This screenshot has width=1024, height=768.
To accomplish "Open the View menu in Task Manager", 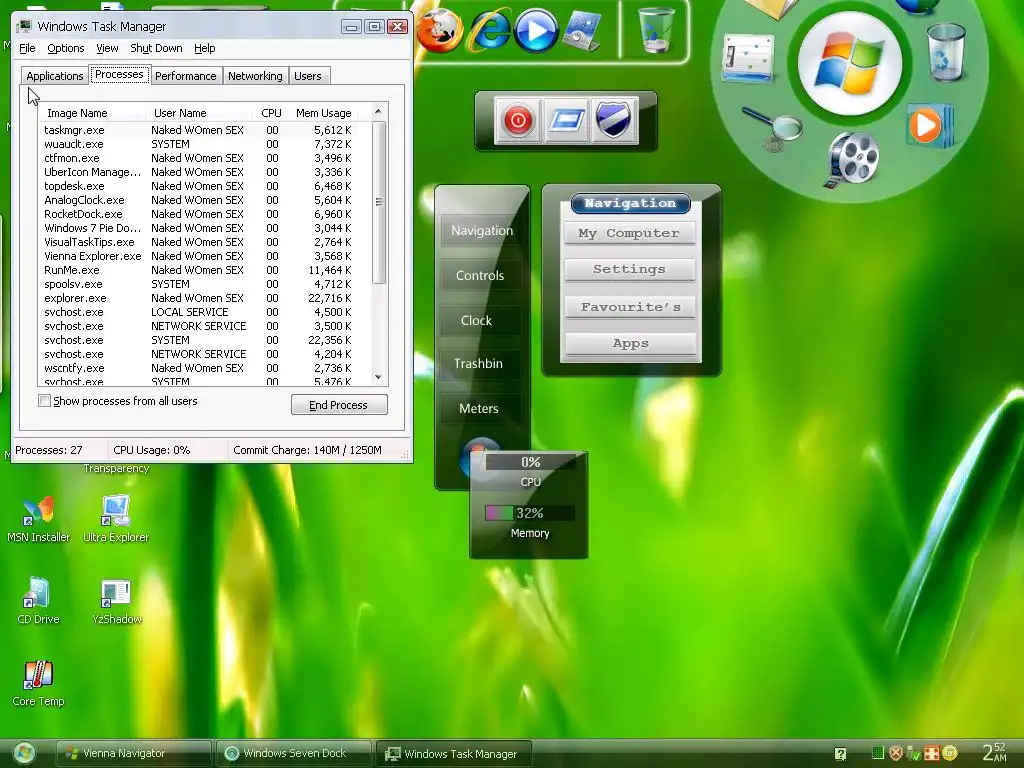I will 107,48.
